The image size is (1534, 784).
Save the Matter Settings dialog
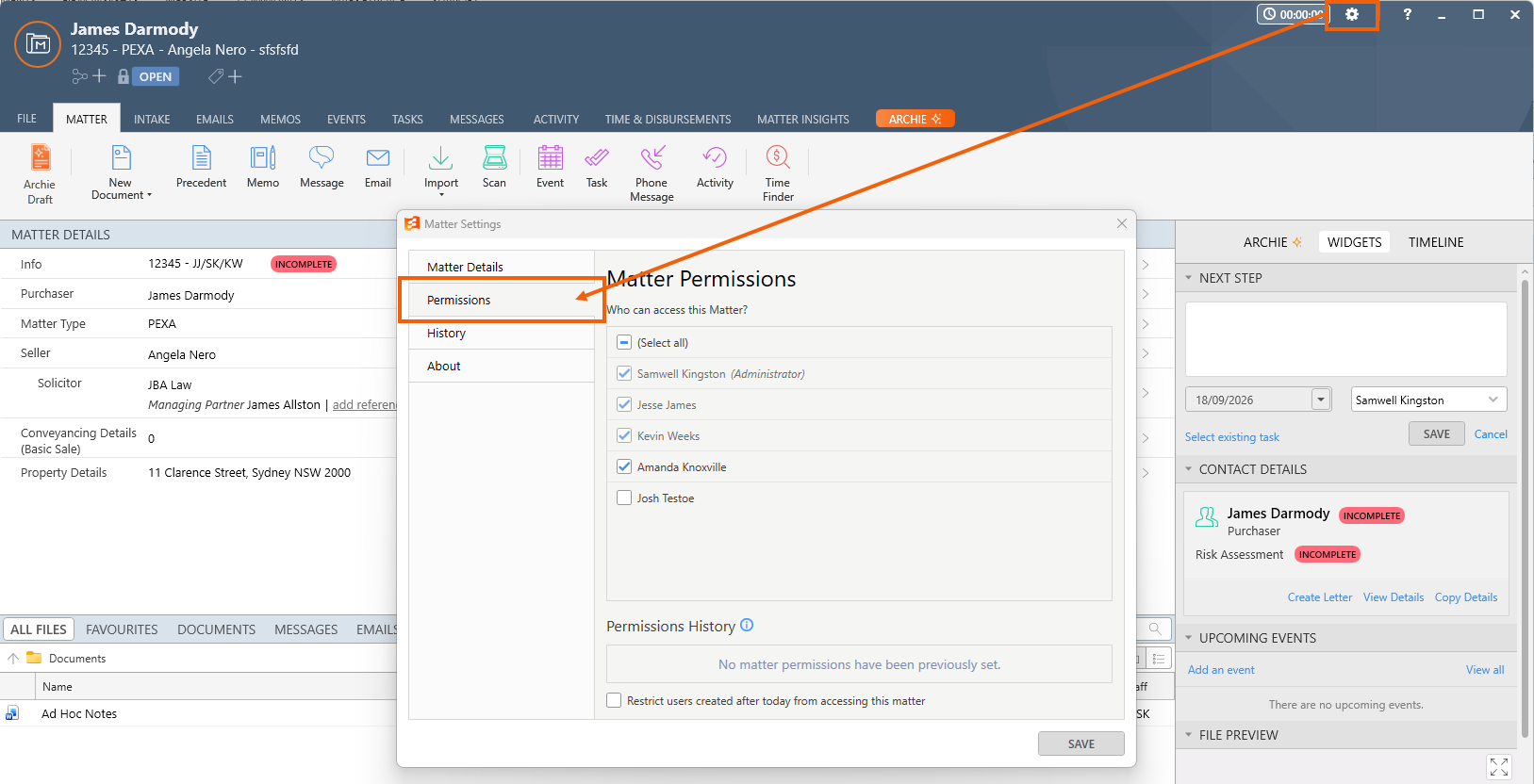1081,743
